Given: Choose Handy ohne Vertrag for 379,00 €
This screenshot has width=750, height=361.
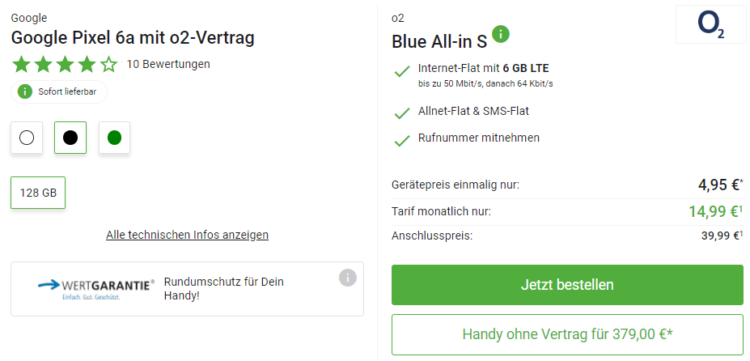Looking at the screenshot, I should tap(567, 334).
